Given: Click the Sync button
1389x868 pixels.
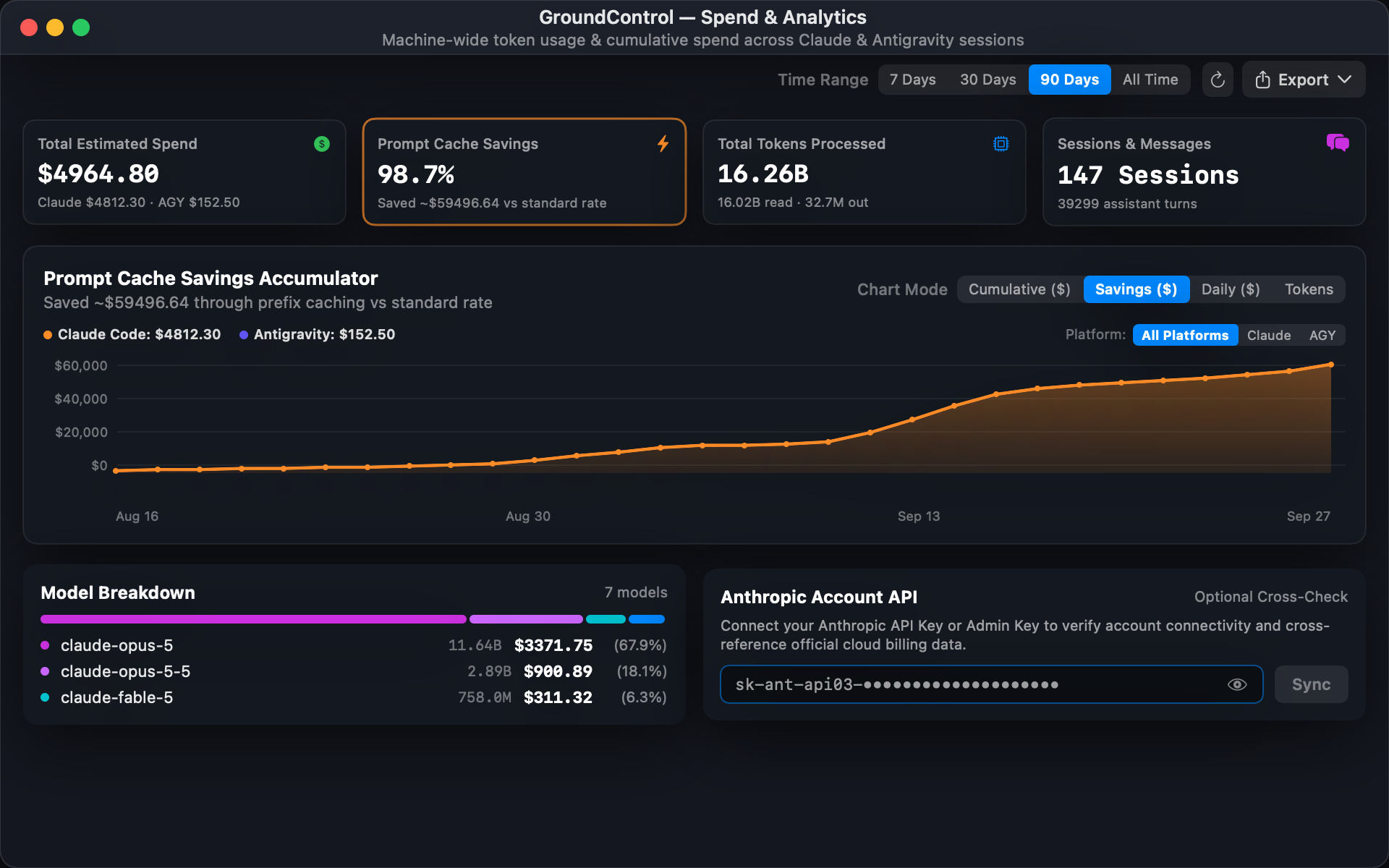Looking at the screenshot, I should coord(1311,684).
